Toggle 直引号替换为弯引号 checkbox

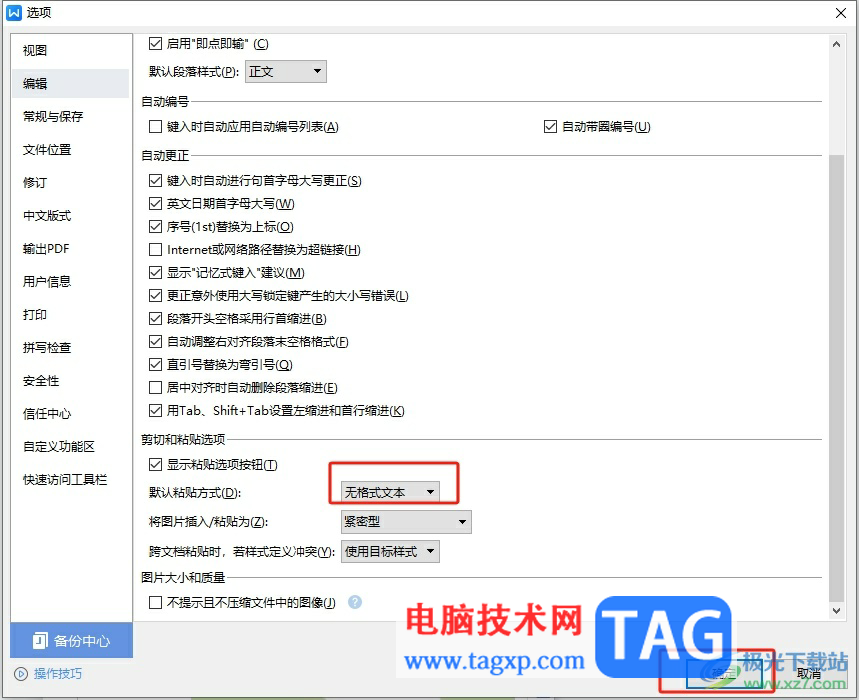click(x=156, y=364)
